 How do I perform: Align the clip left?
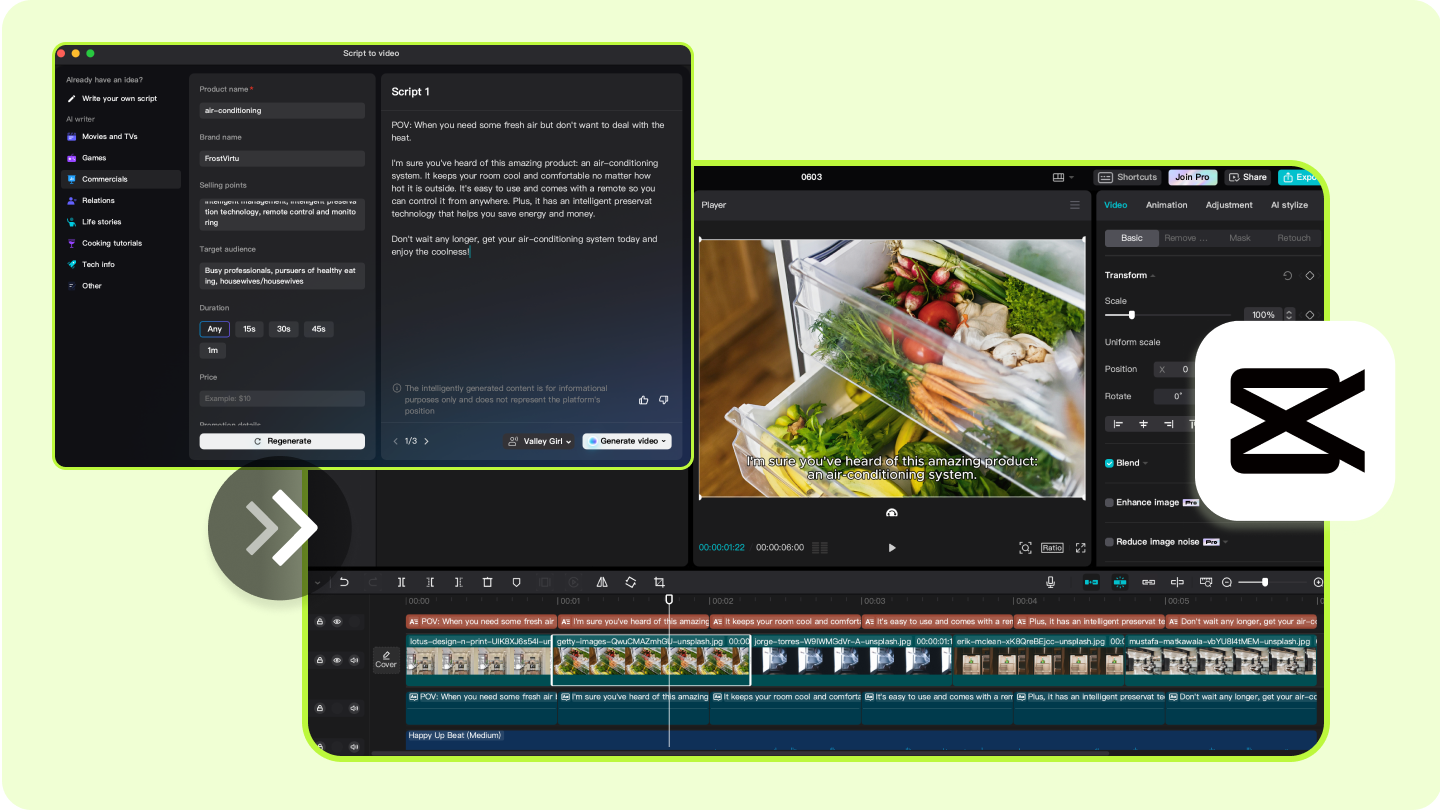tap(1118, 424)
